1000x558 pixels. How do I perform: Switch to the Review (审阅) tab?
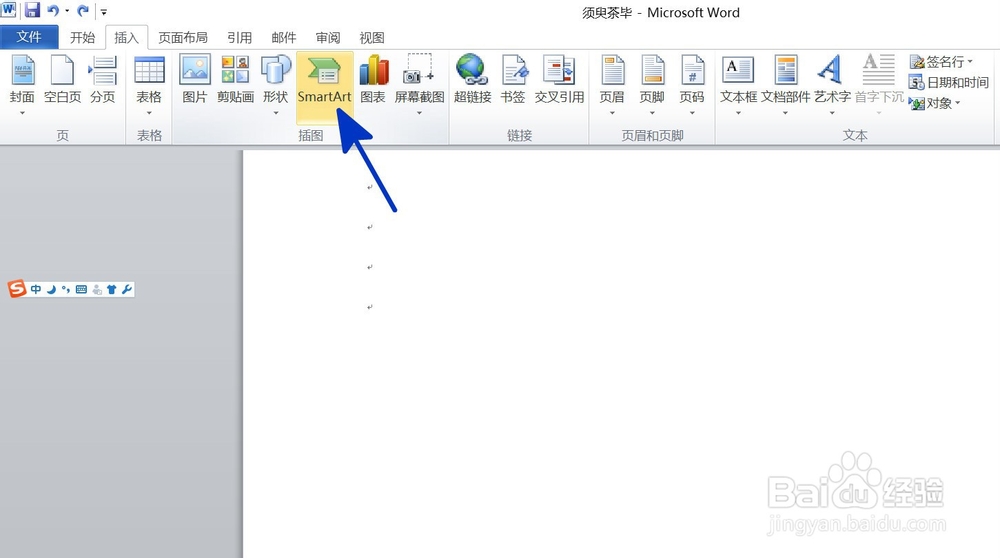pos(328,38)
